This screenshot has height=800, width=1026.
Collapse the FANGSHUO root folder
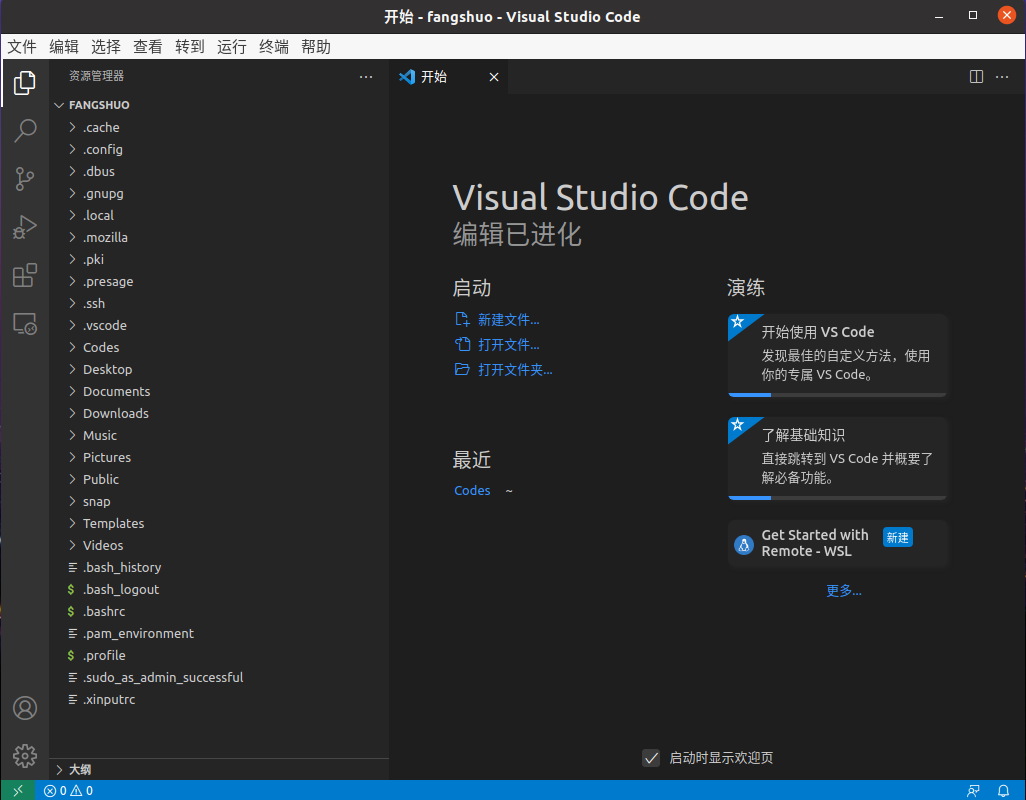[59, 105]
